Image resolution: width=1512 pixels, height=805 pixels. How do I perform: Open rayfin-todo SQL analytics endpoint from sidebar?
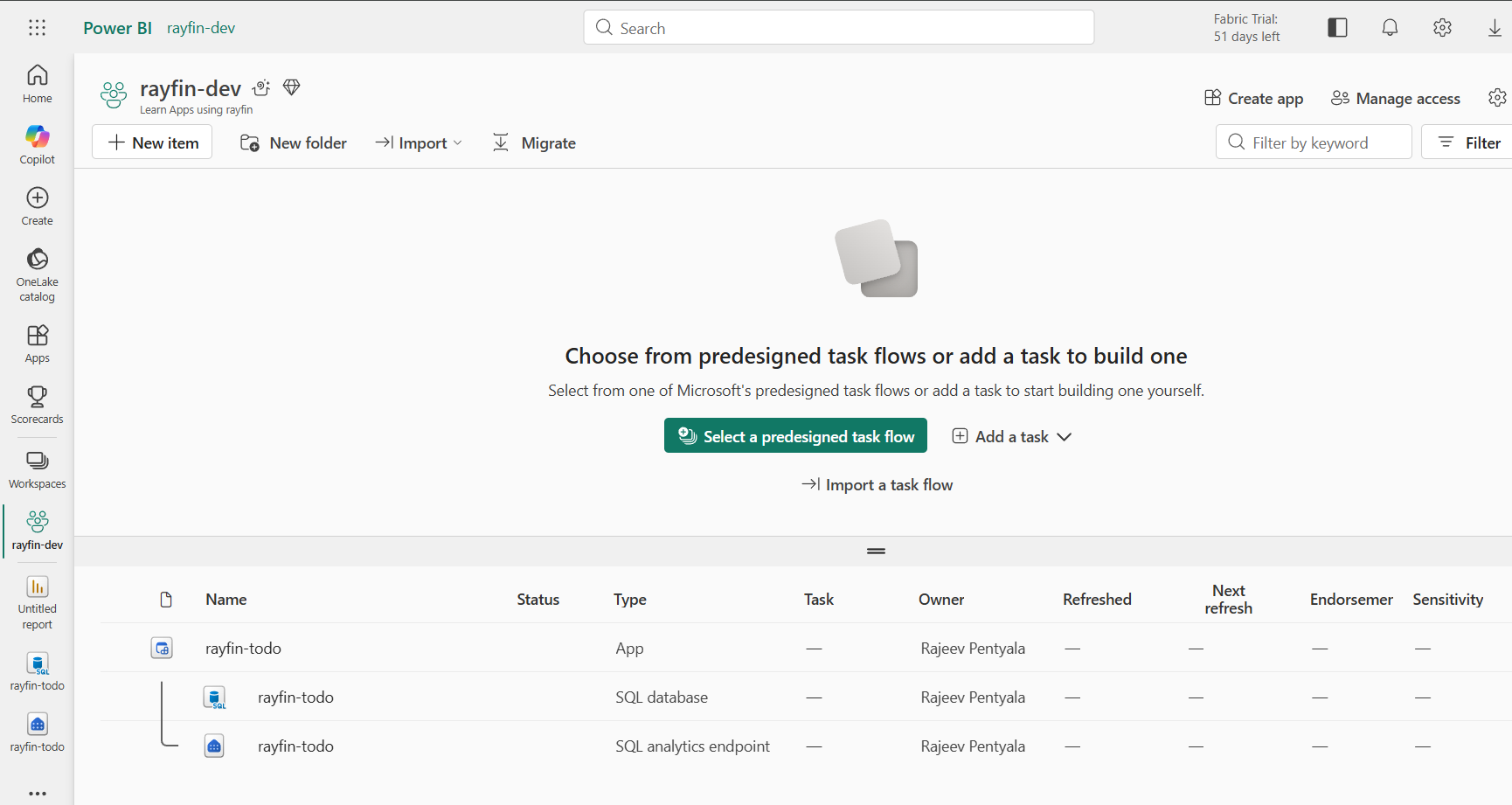click(x=37, y=732)
